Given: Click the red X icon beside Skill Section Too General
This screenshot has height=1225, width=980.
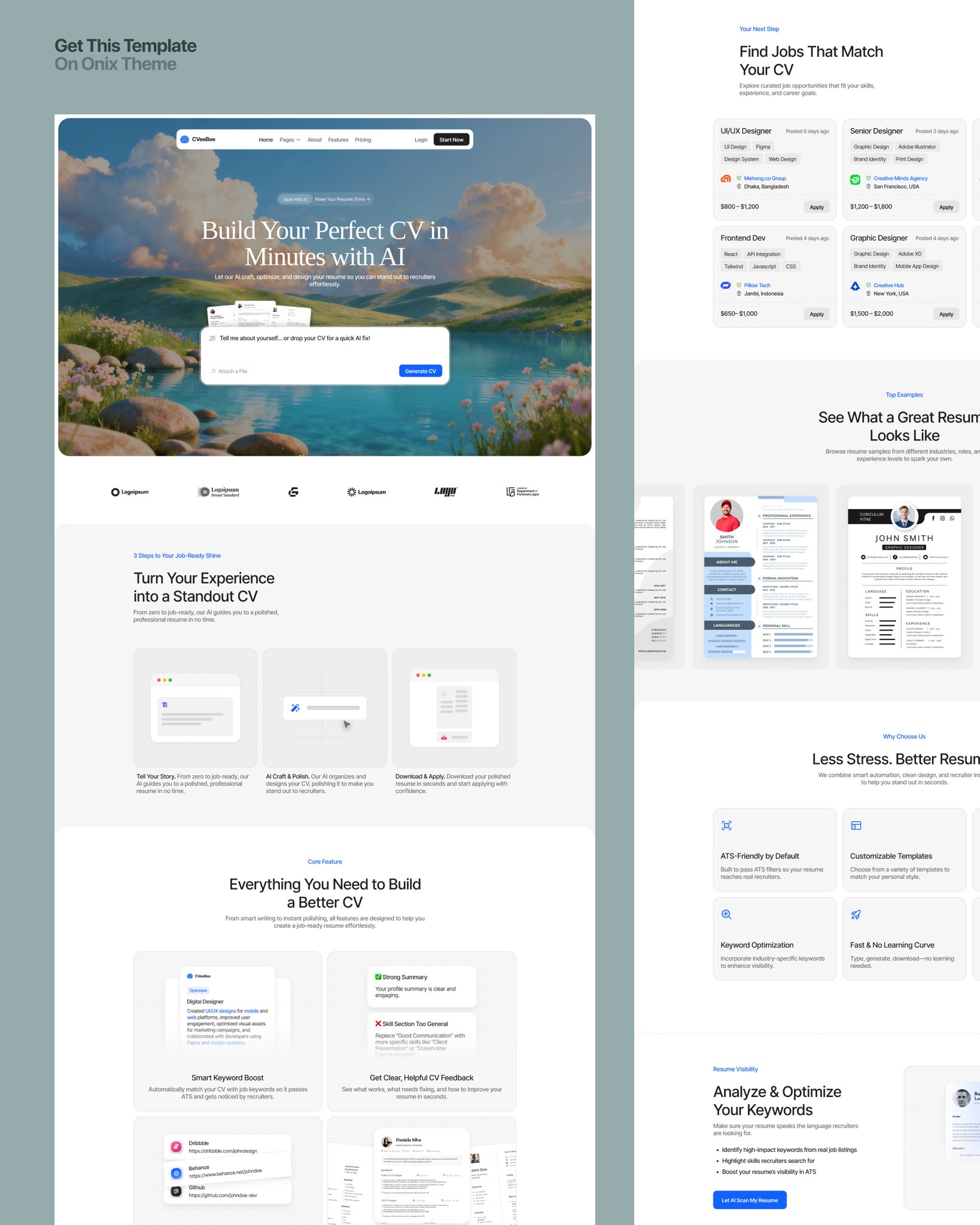Looking at the screenshot, I should click(x=378, y=1023).
